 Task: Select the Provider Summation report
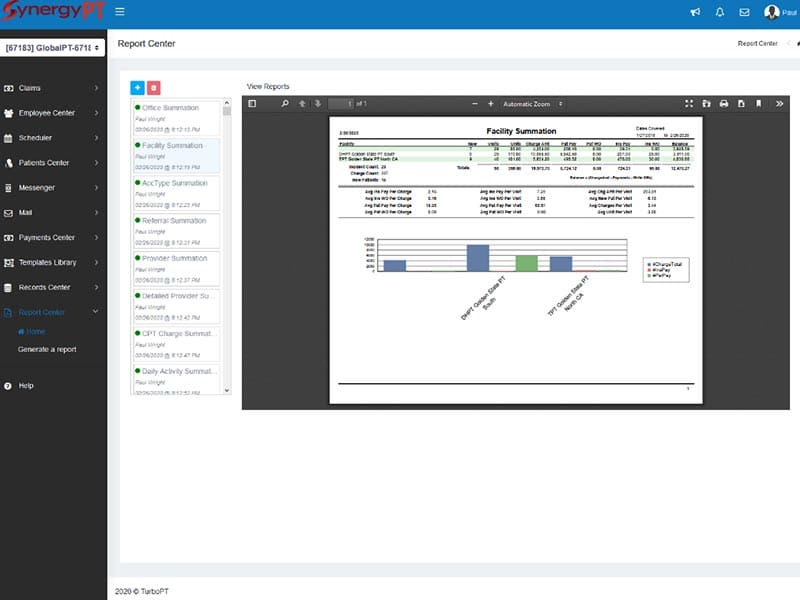[x=177, y=268]
